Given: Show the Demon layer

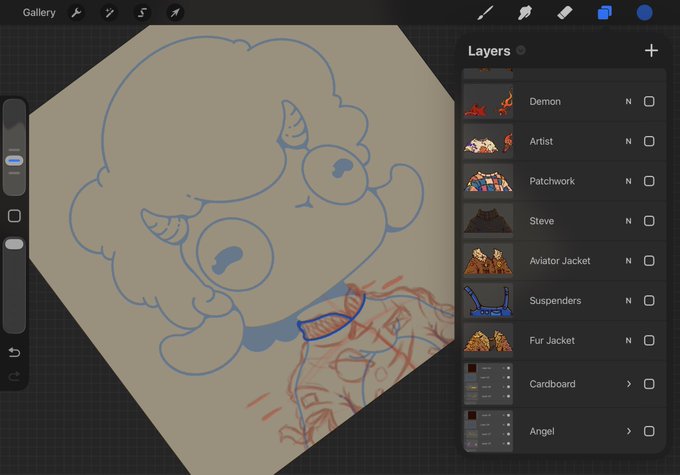Looking at the screenshot, I should [649, 102].
